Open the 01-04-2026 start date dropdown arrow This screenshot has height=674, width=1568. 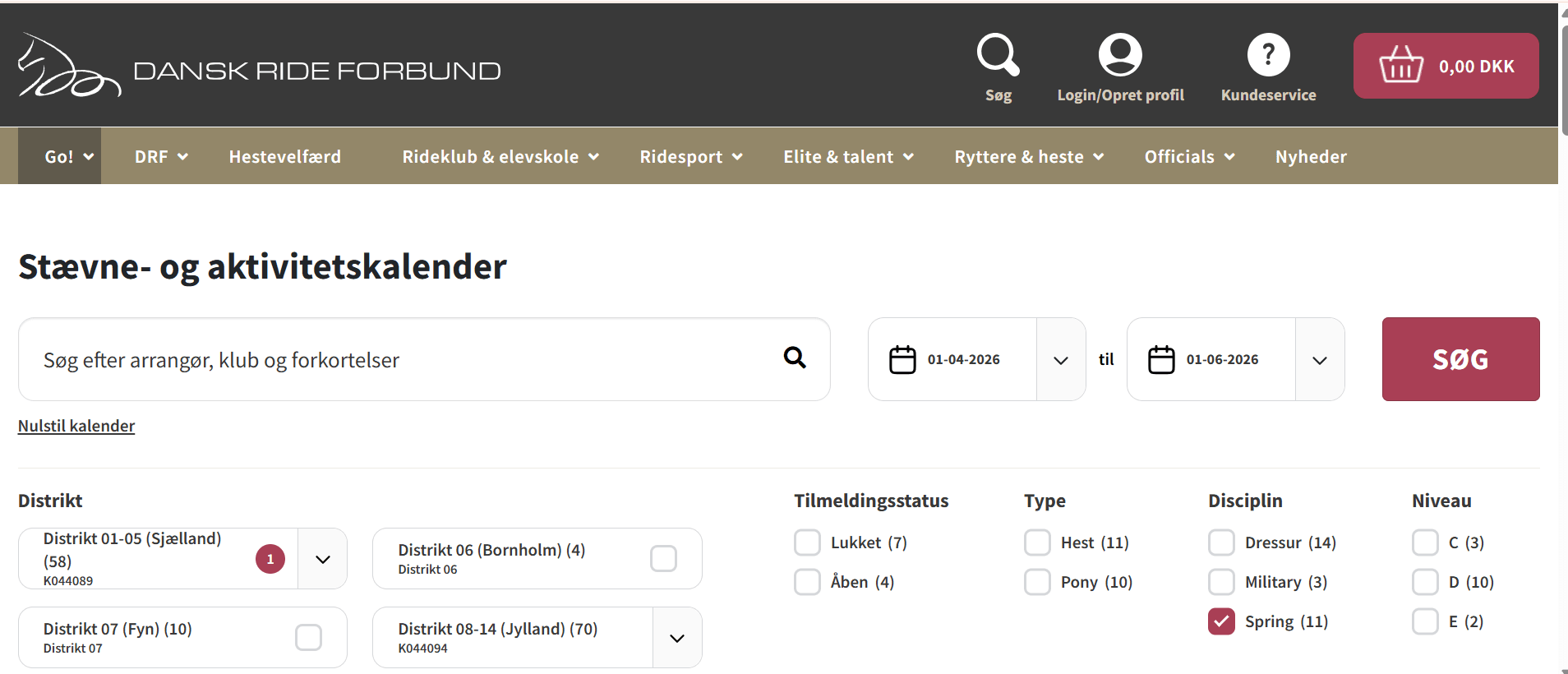[x=1061, y=360]
